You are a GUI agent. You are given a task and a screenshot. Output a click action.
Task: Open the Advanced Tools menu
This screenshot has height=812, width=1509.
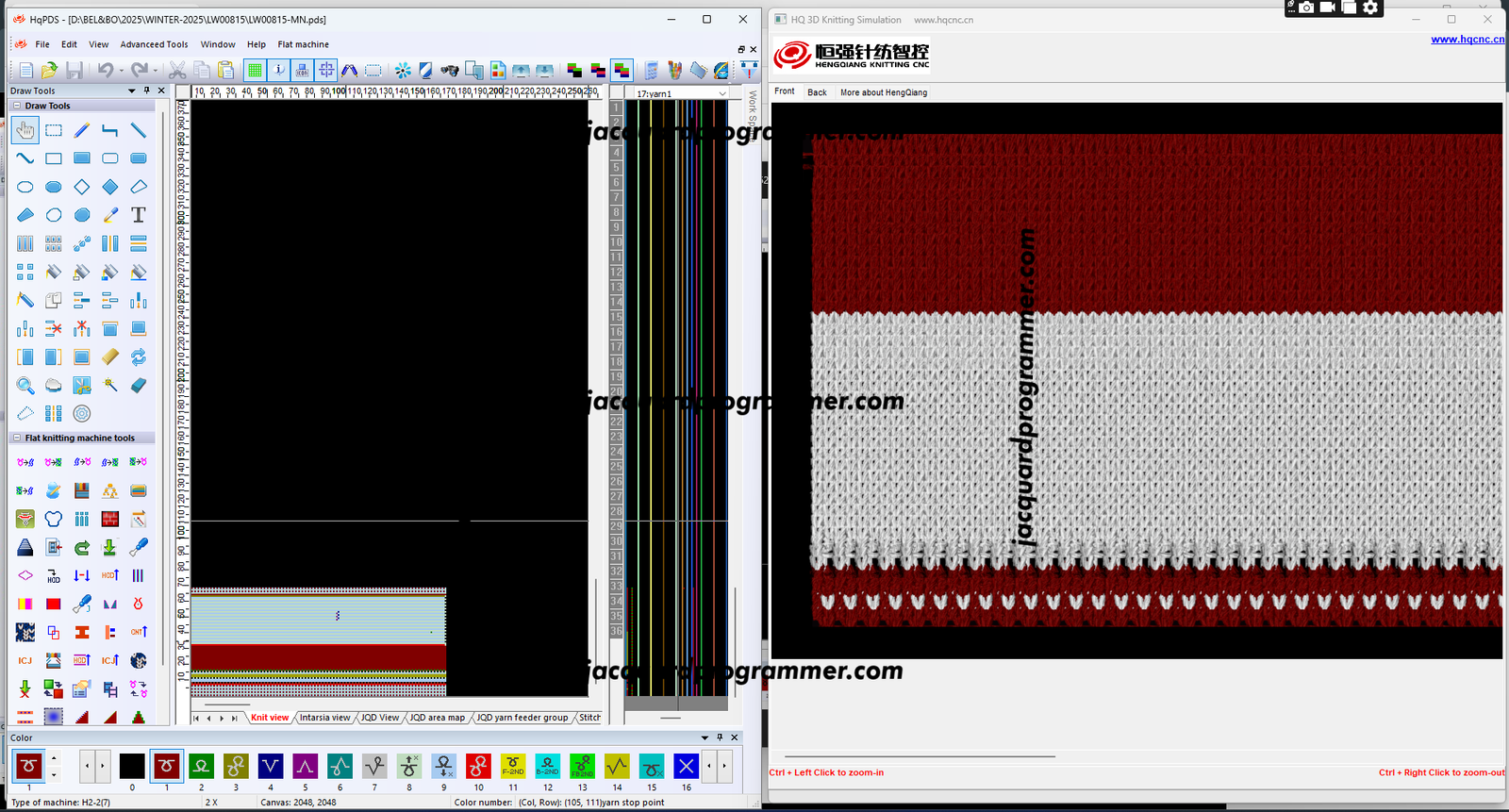tap(154, 44)
